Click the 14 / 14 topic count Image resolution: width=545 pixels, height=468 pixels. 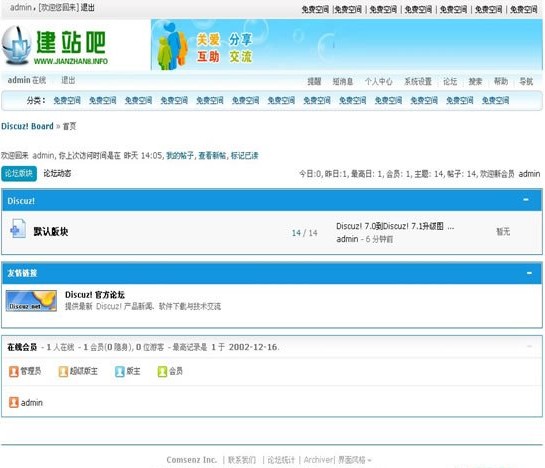click(x=304, y=233)
